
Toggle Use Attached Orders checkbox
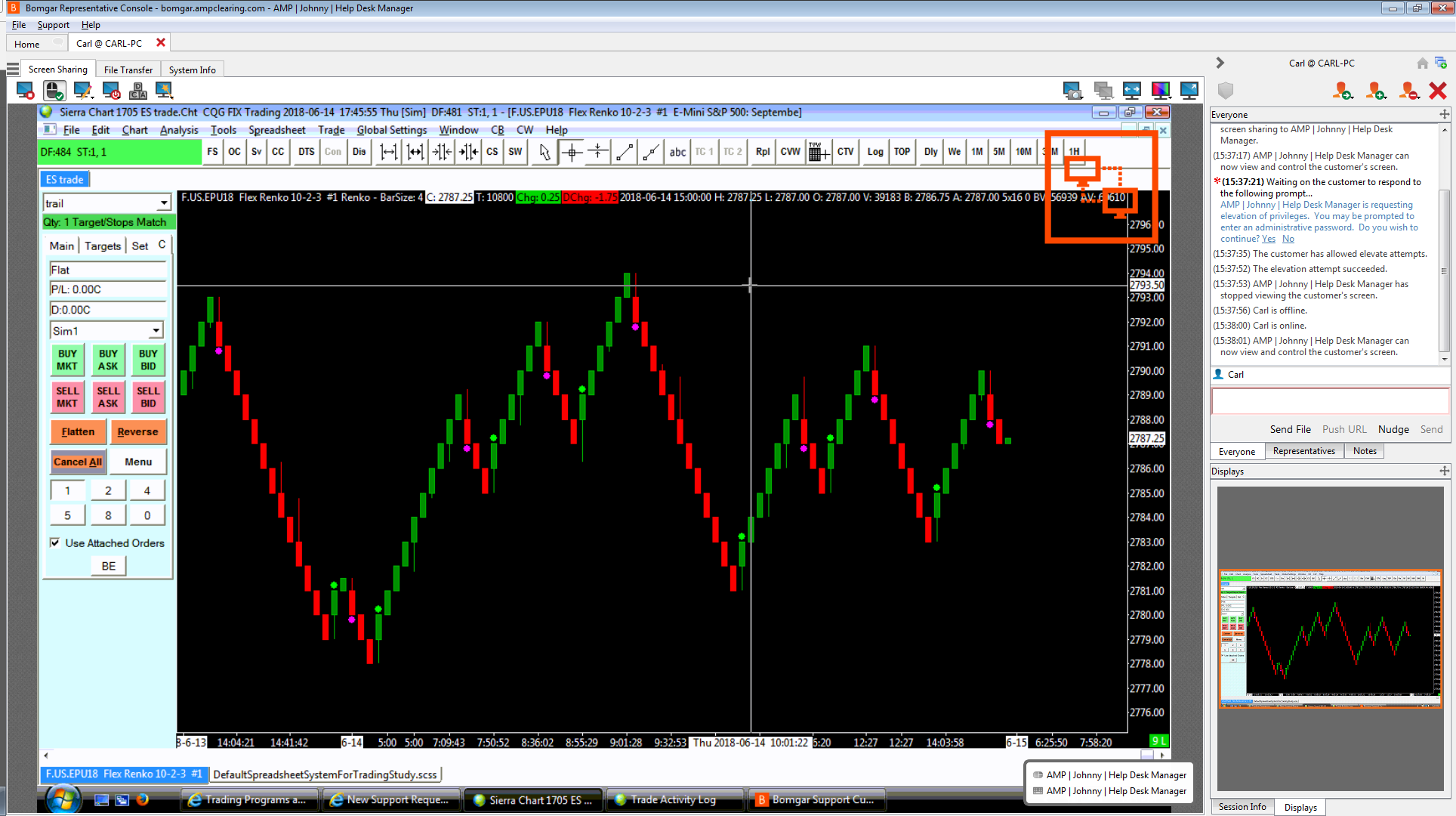[55, 542]
